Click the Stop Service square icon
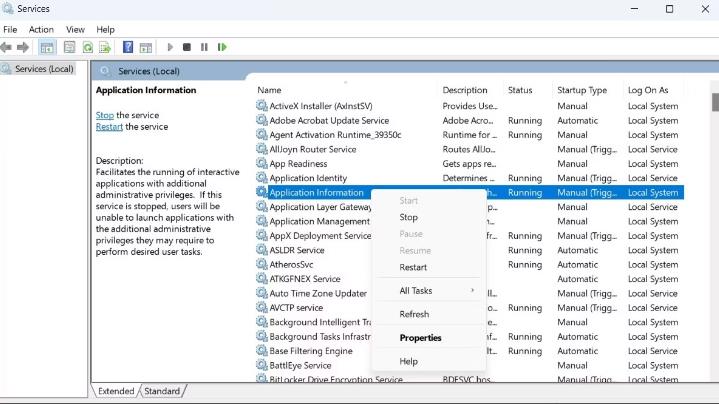The height and width of the screenshot is (404, 719). [x=187, y=47]
